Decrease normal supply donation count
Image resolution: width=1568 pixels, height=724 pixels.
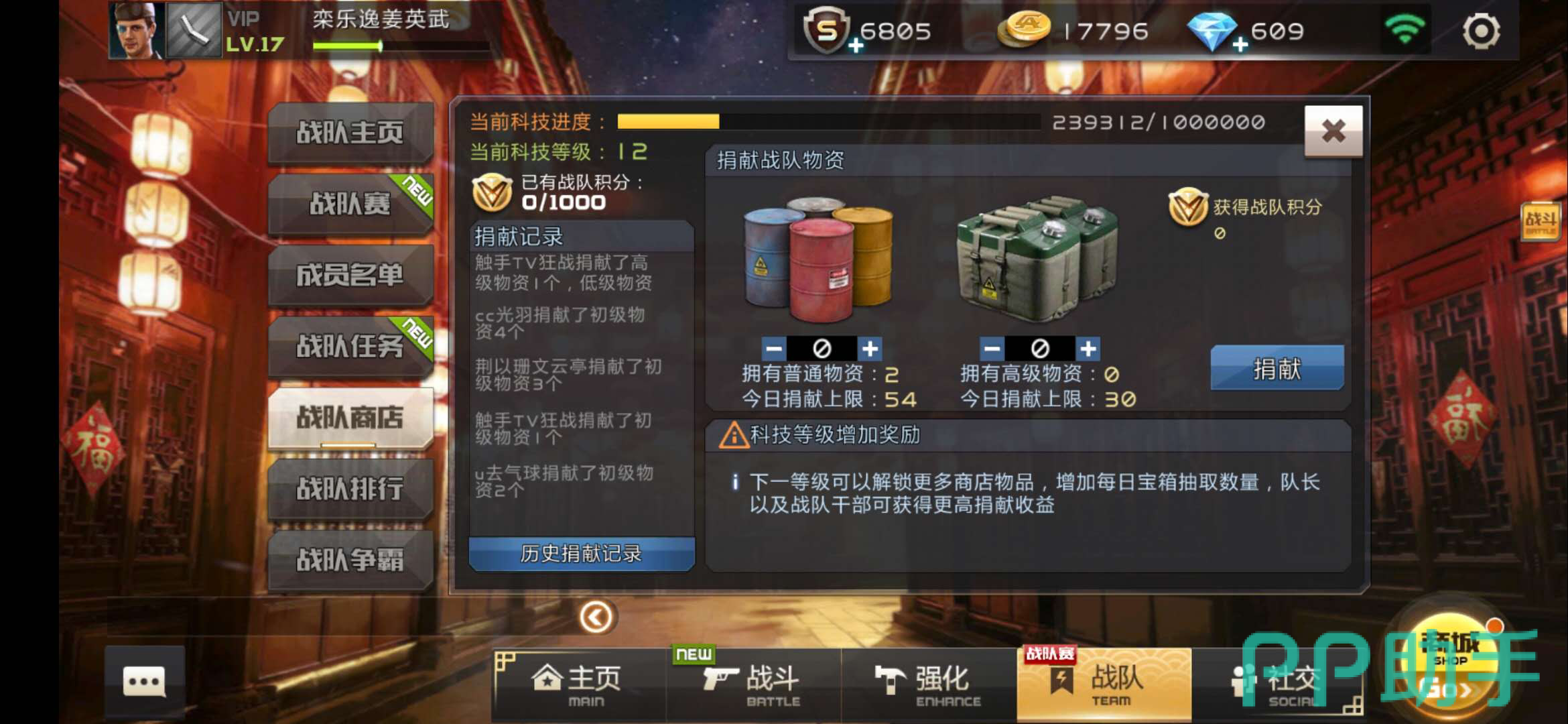[774, 349]
